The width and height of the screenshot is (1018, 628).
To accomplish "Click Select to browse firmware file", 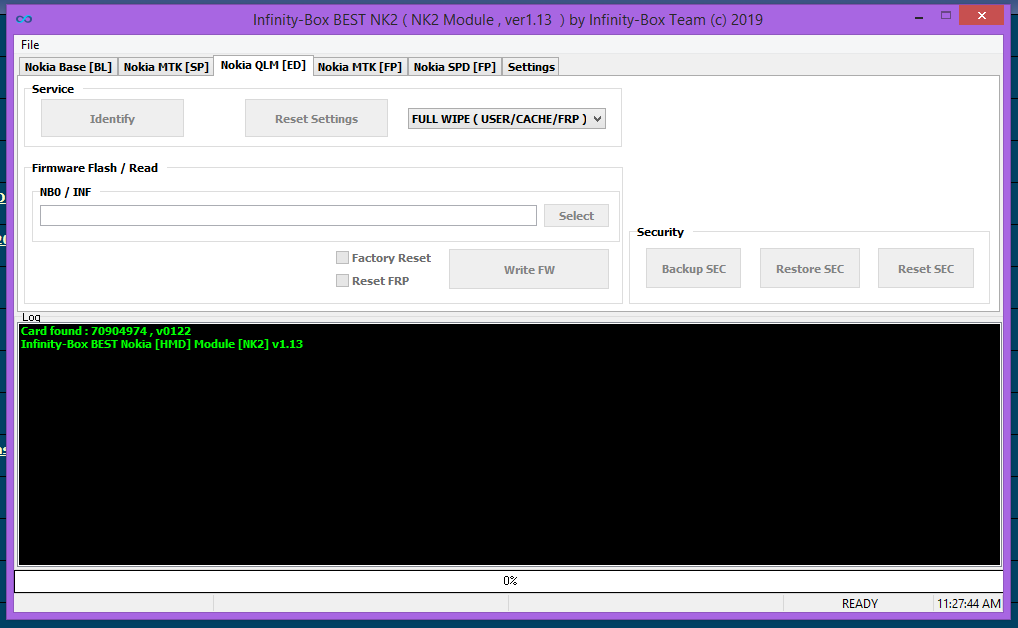I will 577,216.
